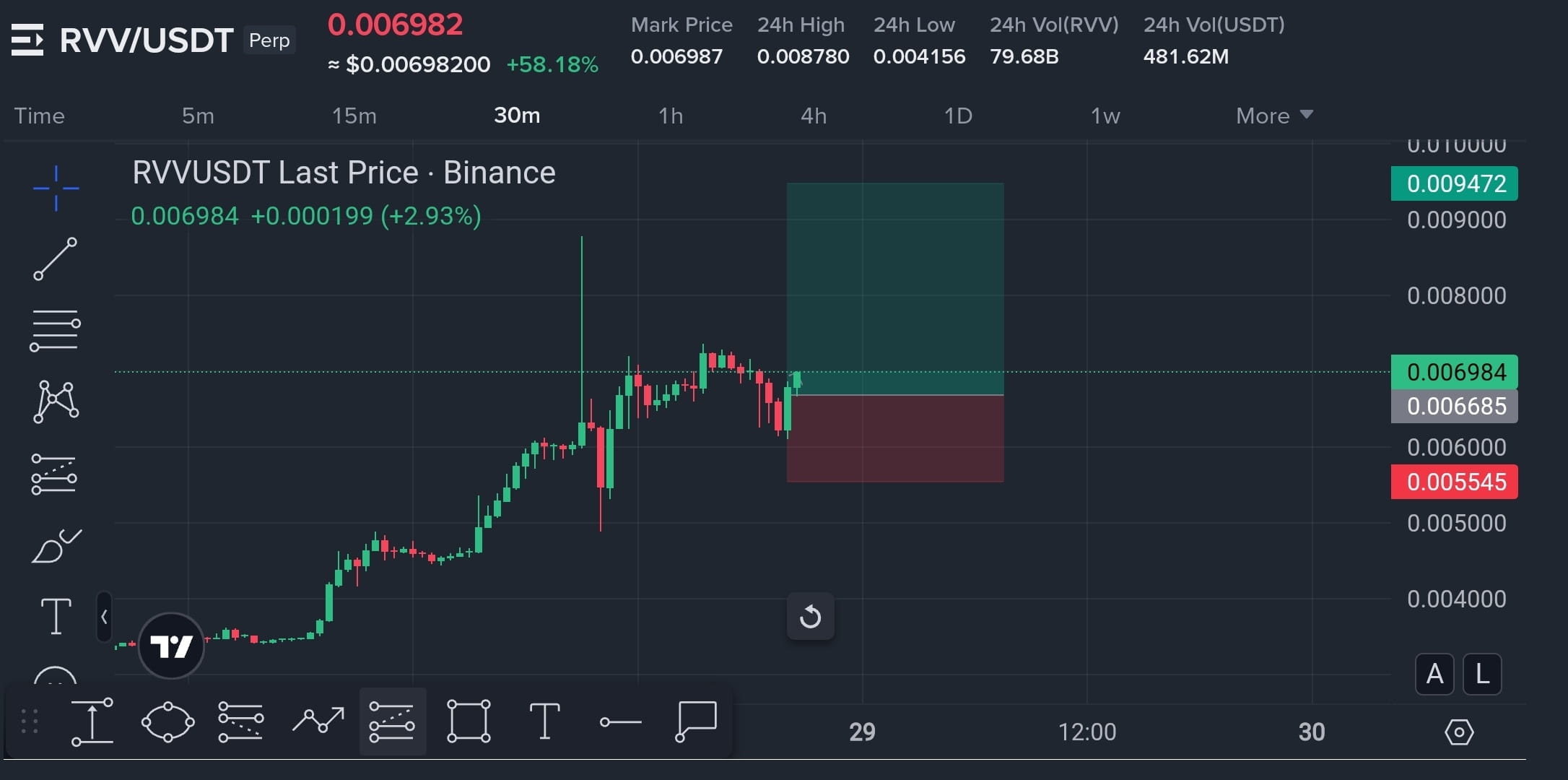Click the last price 0.006984 axis label

[x=1455, y=372]
